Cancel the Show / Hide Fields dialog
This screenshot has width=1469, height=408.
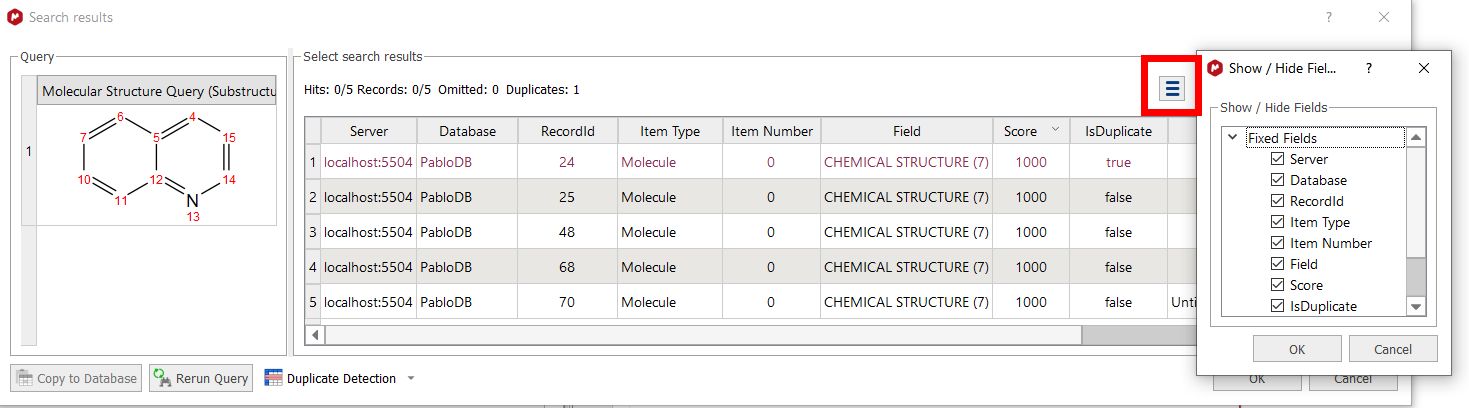1392,349
